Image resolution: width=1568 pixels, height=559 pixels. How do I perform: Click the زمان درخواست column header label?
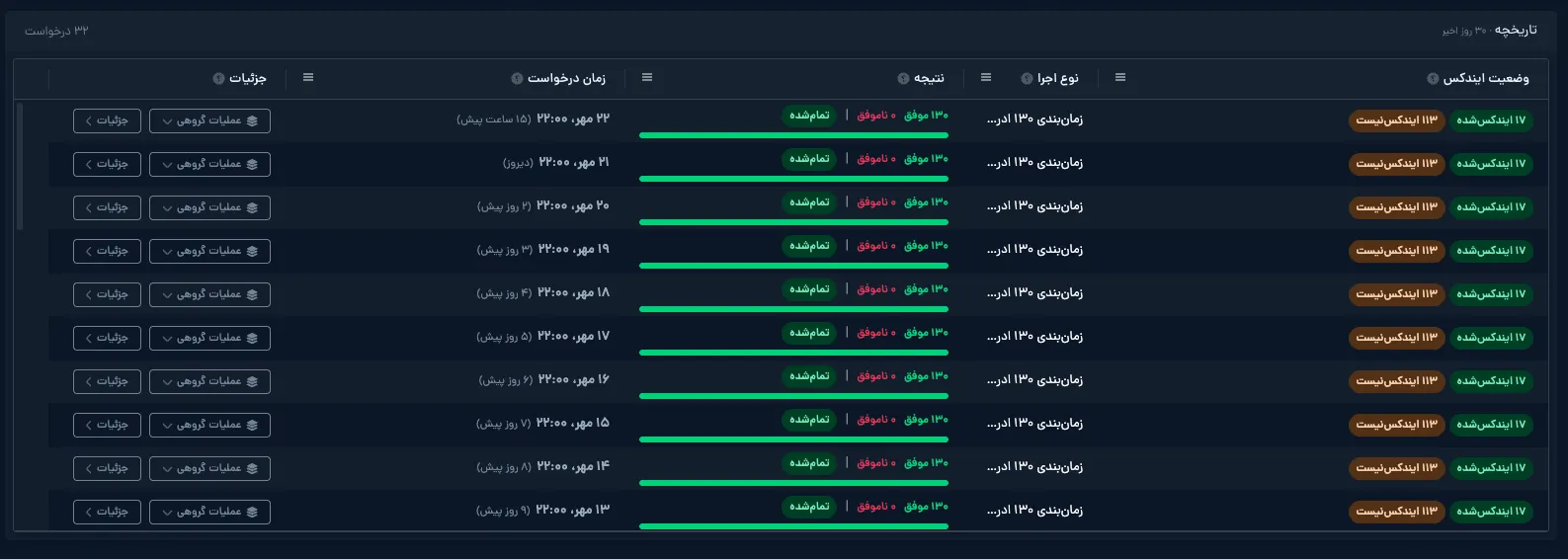point(566,78)
